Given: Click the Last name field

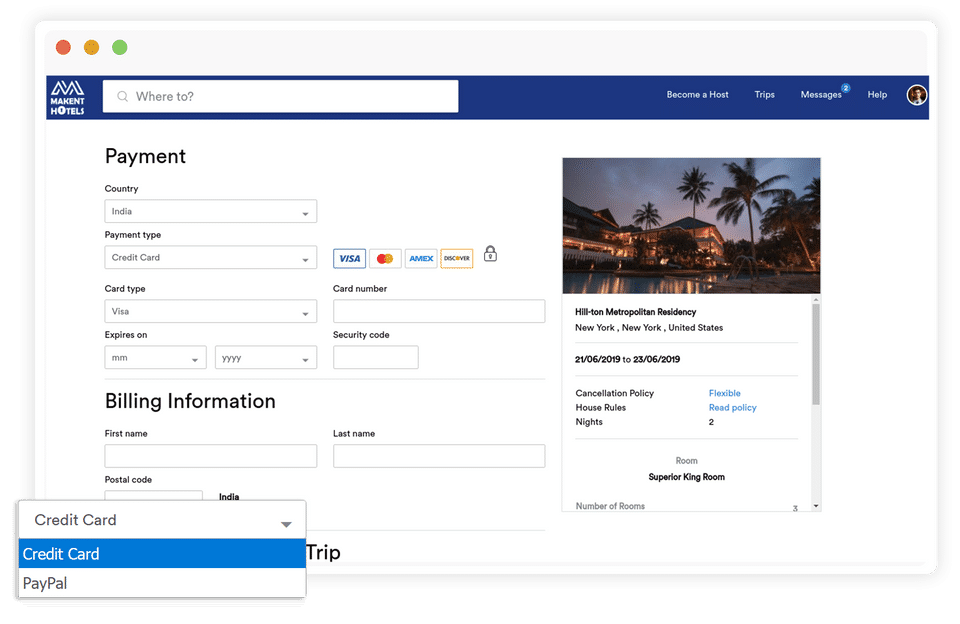Looking at the screenshot, I should (x=439, y=456).
